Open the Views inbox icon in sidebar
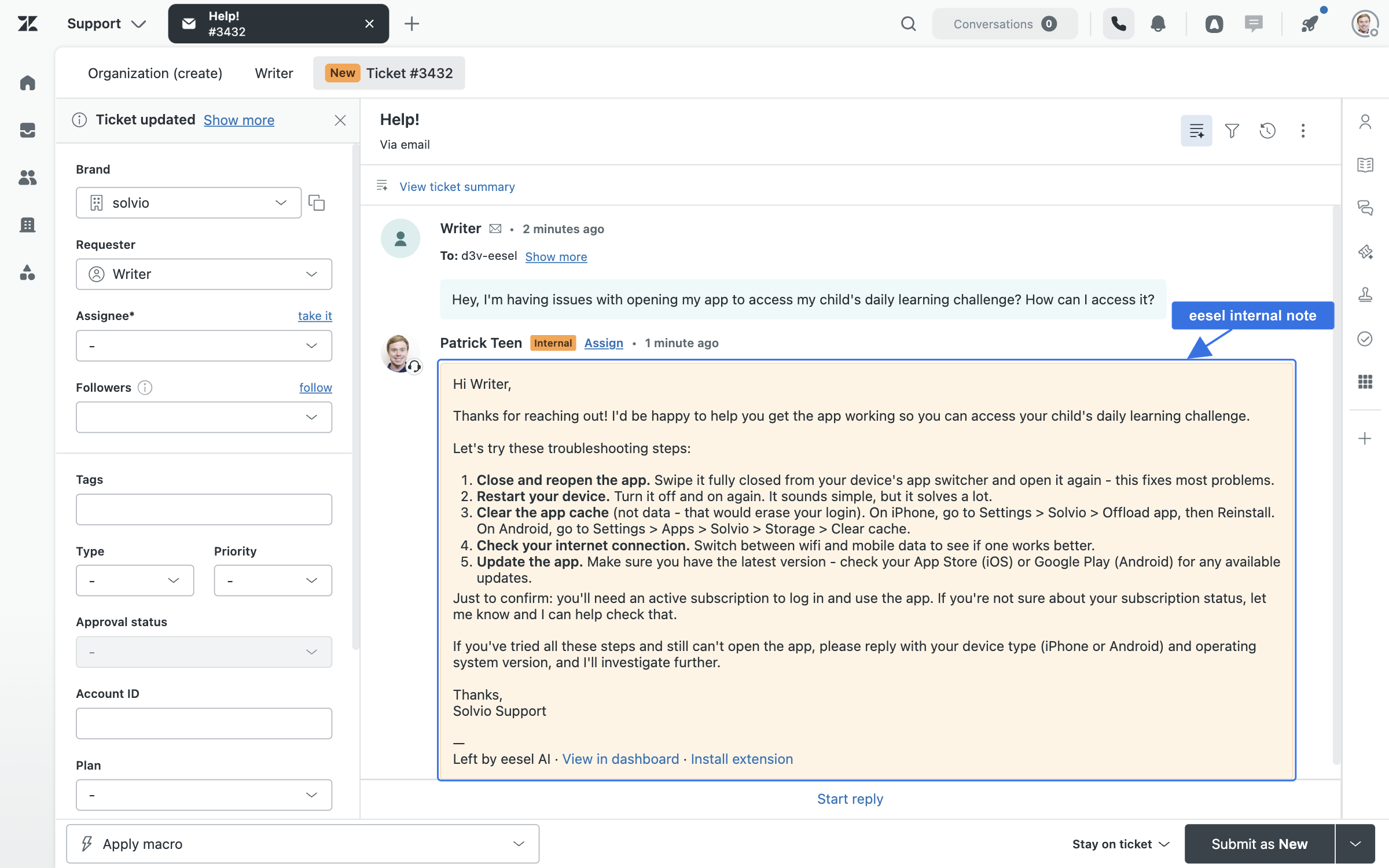This screenshot has height=868, width=1389. [x=27, y=130]
